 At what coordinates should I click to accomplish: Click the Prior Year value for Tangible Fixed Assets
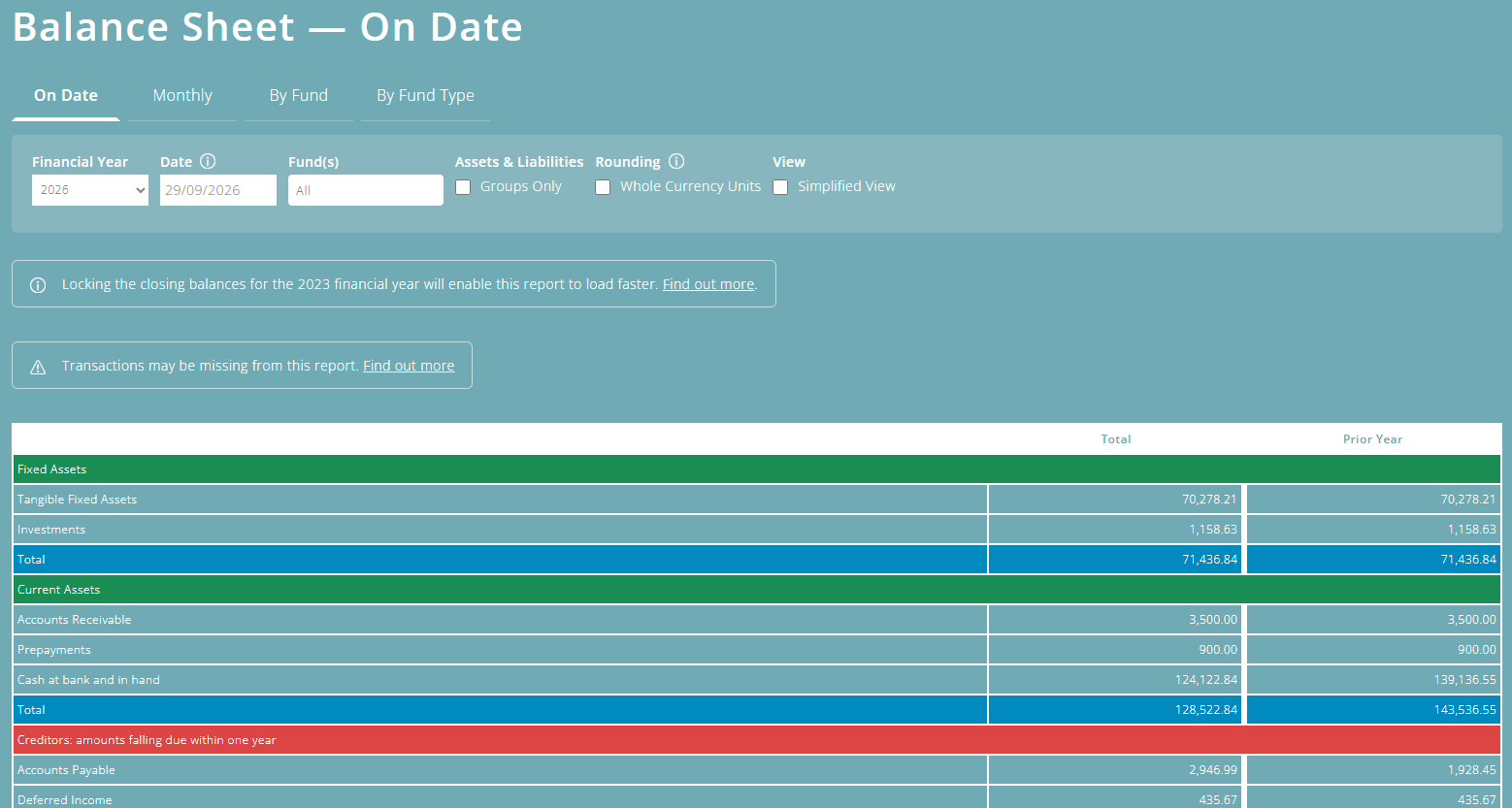tap(1468, 500)
